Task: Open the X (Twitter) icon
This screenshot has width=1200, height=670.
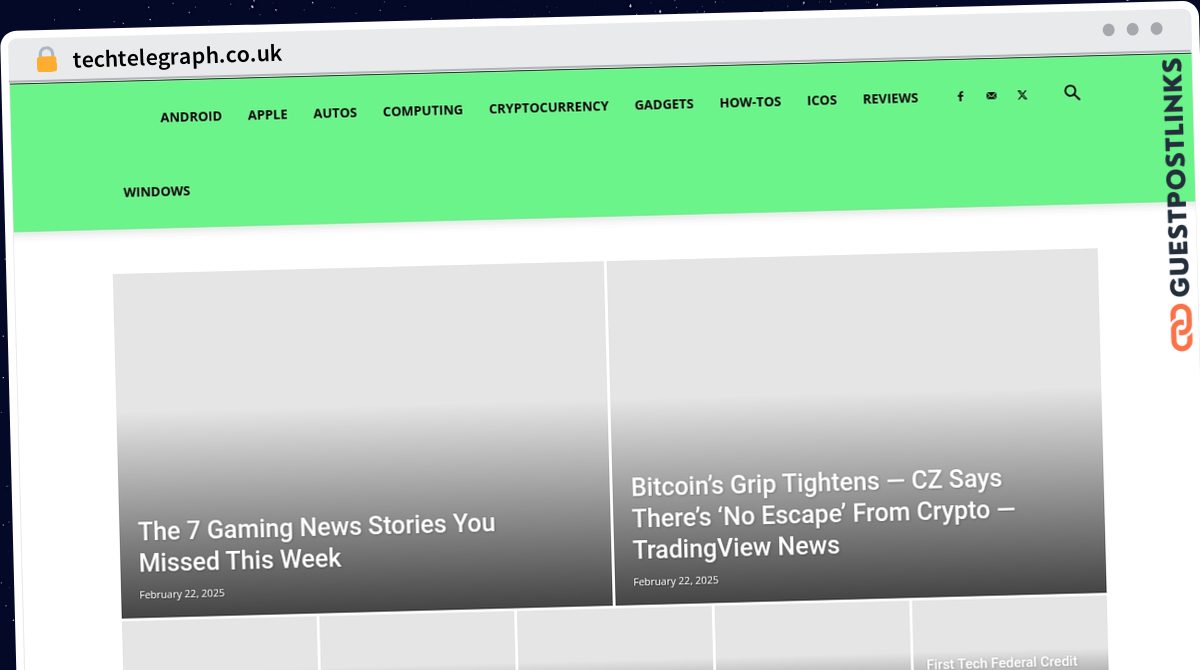Action: click(x=1022, y=95)
